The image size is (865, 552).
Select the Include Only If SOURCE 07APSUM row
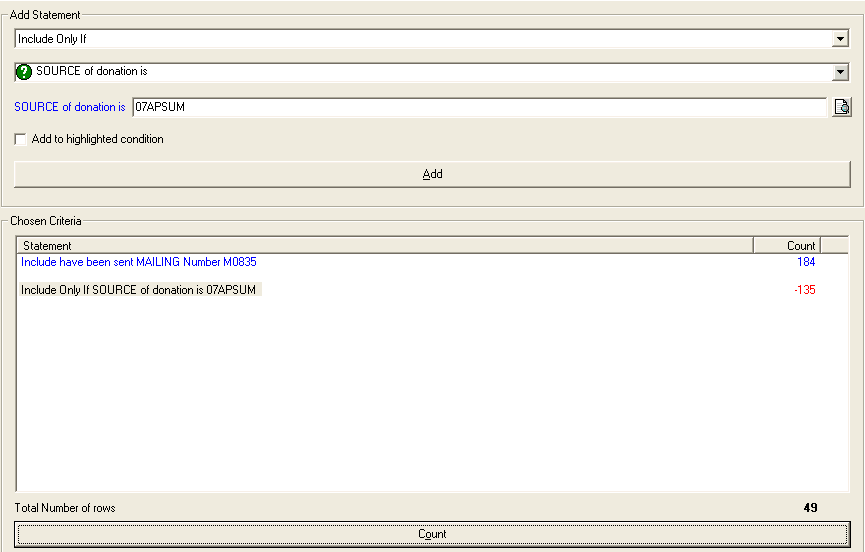click(139, 290)
